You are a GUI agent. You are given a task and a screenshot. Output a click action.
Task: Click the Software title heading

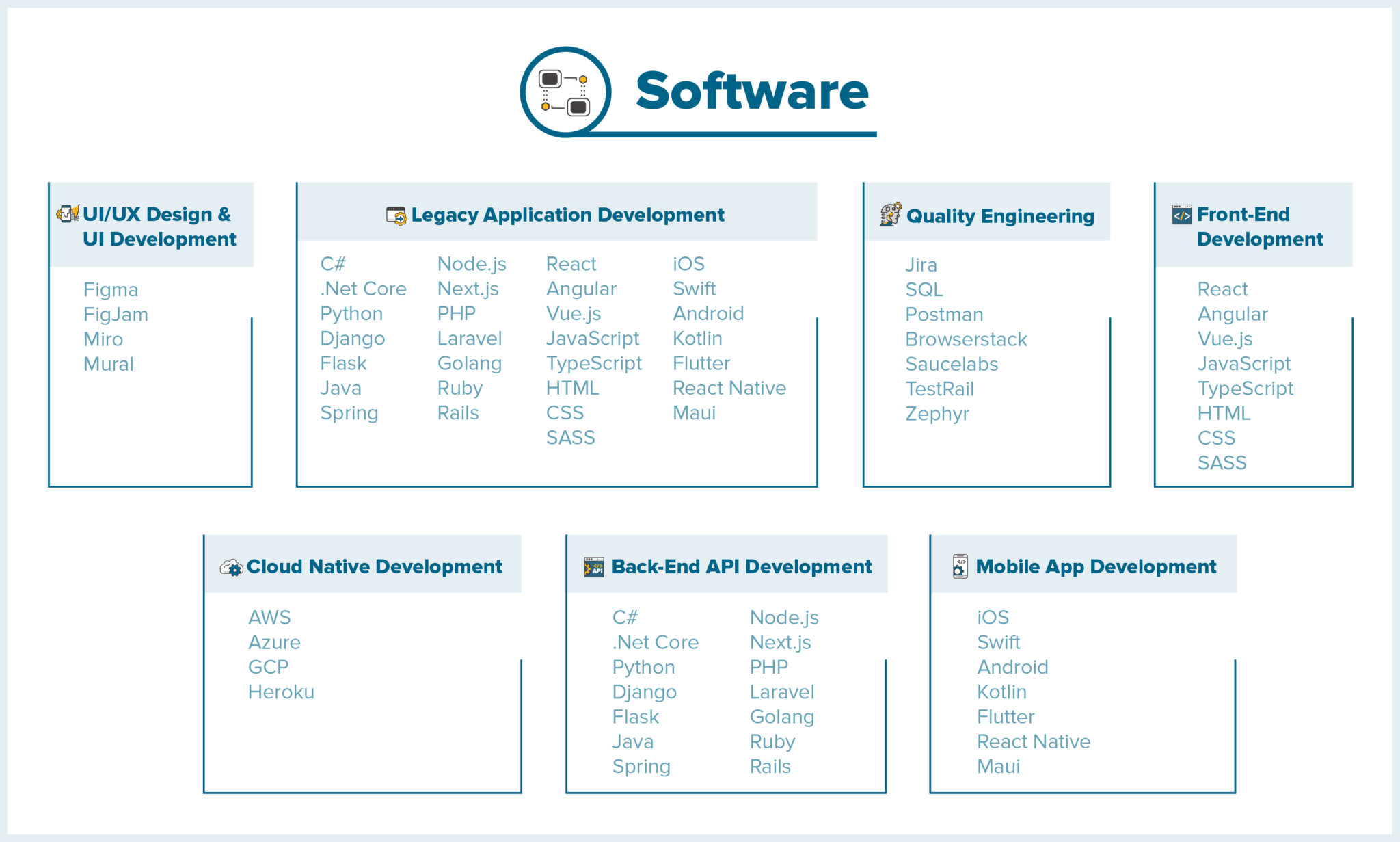click(x=752, y=91)
